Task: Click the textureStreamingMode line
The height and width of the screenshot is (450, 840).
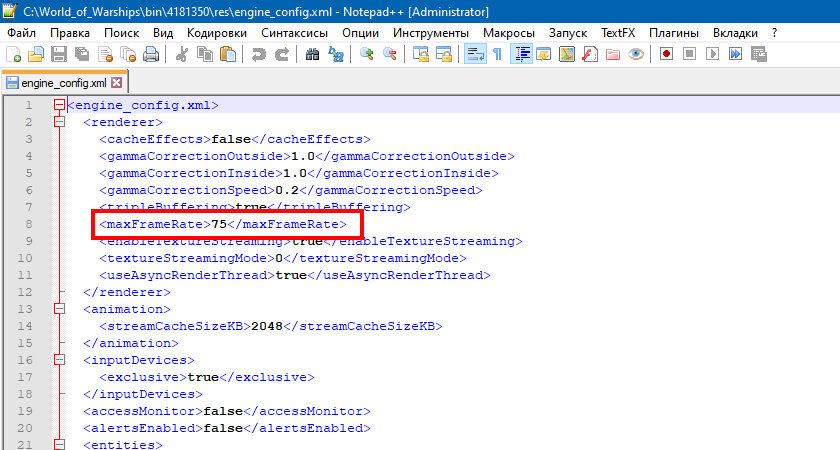Action: (283, 258)
